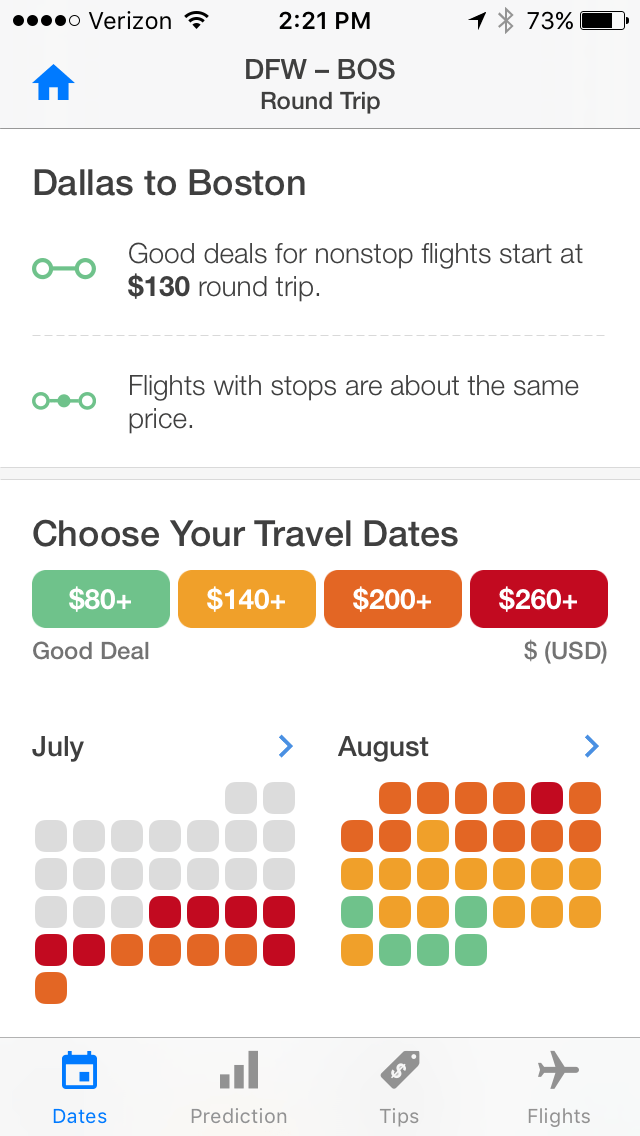Expand July with the blue chevron

(285, 746)
